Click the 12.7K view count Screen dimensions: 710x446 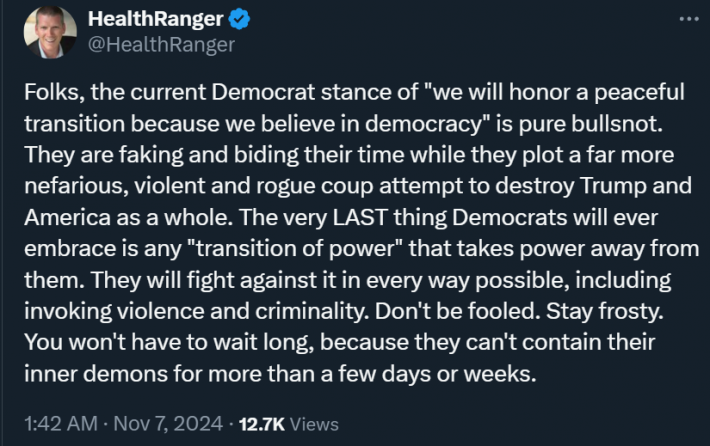262,424
